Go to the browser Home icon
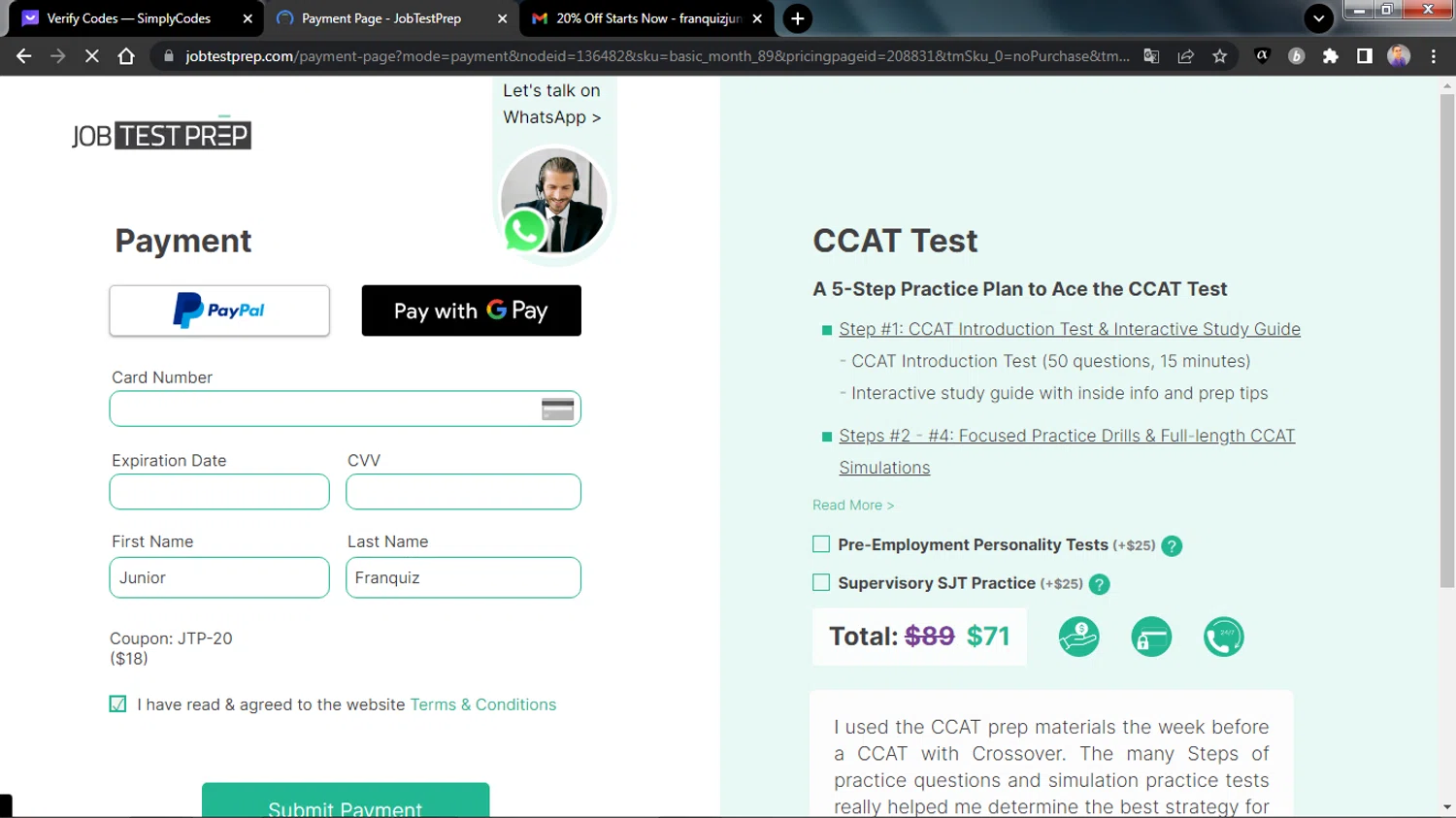The image size is (1456, 818). (x=126, y=56)
